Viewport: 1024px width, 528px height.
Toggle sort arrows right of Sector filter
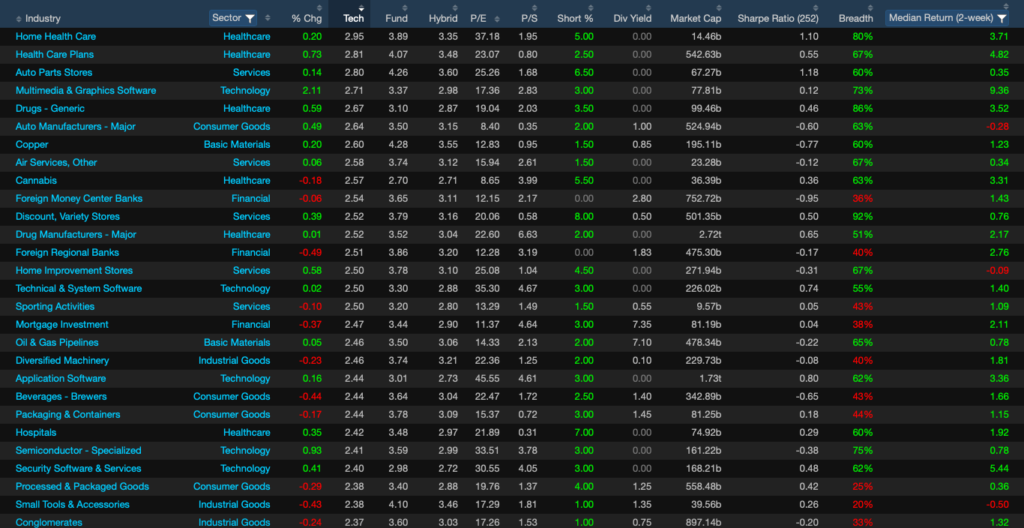pos(267,18)
